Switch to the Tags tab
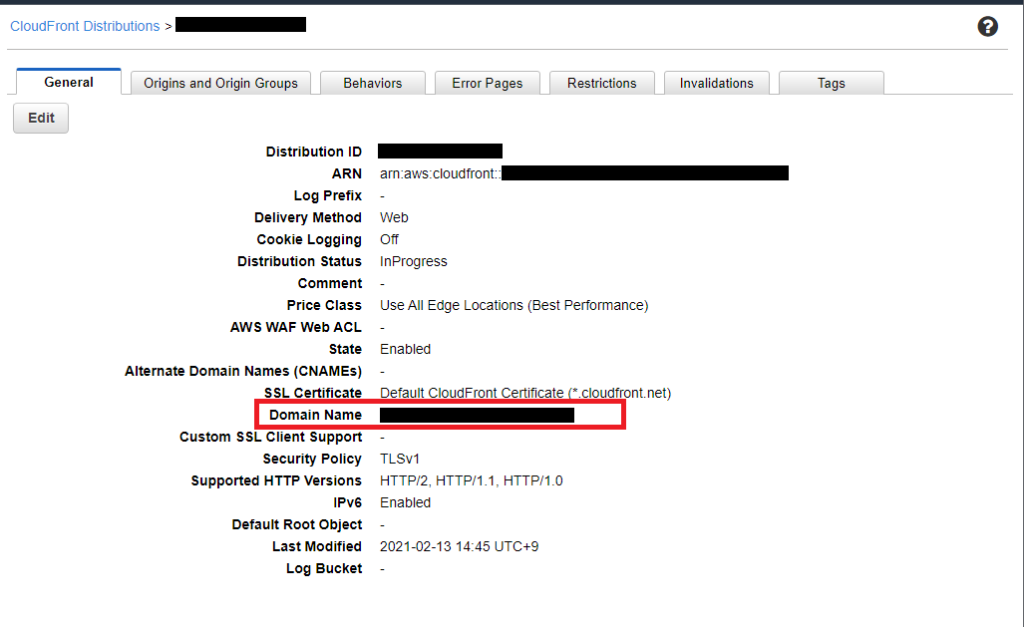The image size is (1024, 627). click(x=831, y=83)
